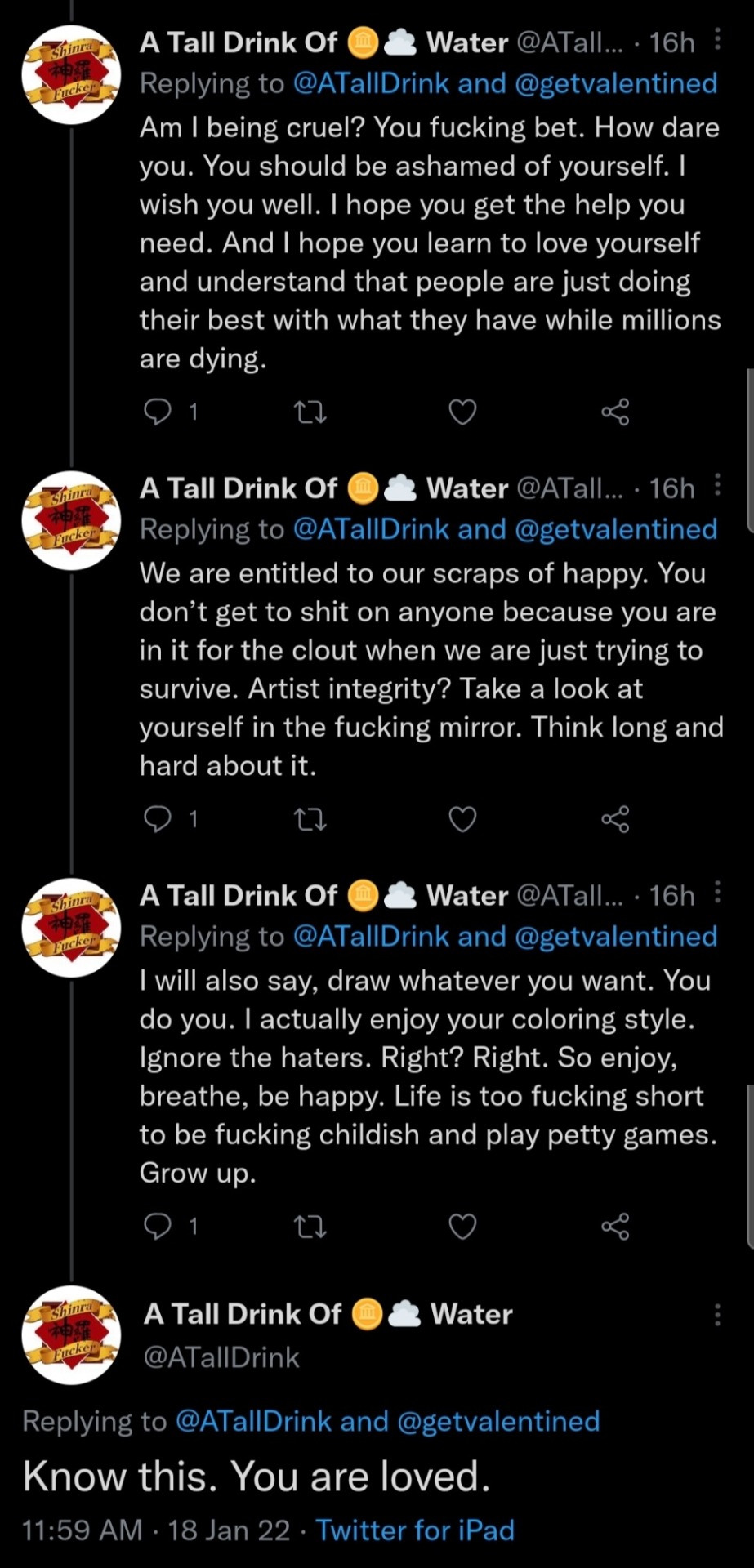Image resolution: width=754 pixels, height=1568 pixels.
Task: Open @getvalentined mention in the "Know this" tweet
Action: (x=497, y=1421)
